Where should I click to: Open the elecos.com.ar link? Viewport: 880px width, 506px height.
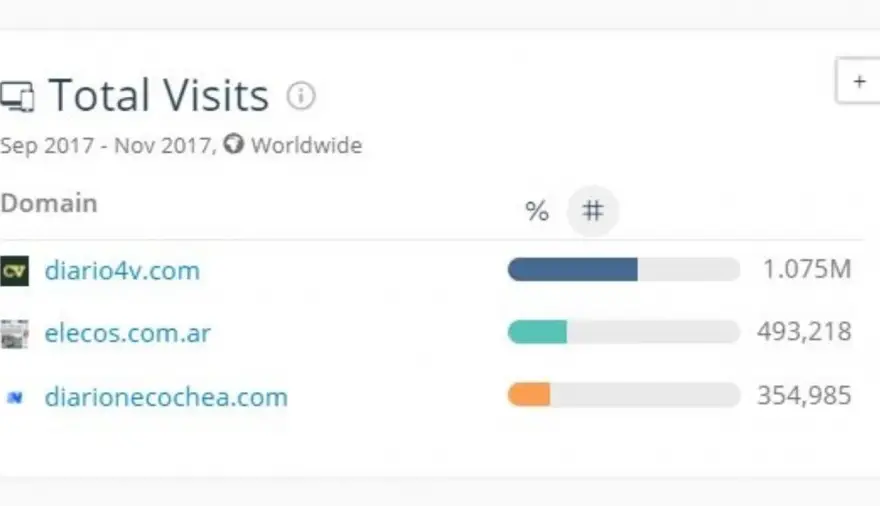pyautogui.click(x=127, y=333)
